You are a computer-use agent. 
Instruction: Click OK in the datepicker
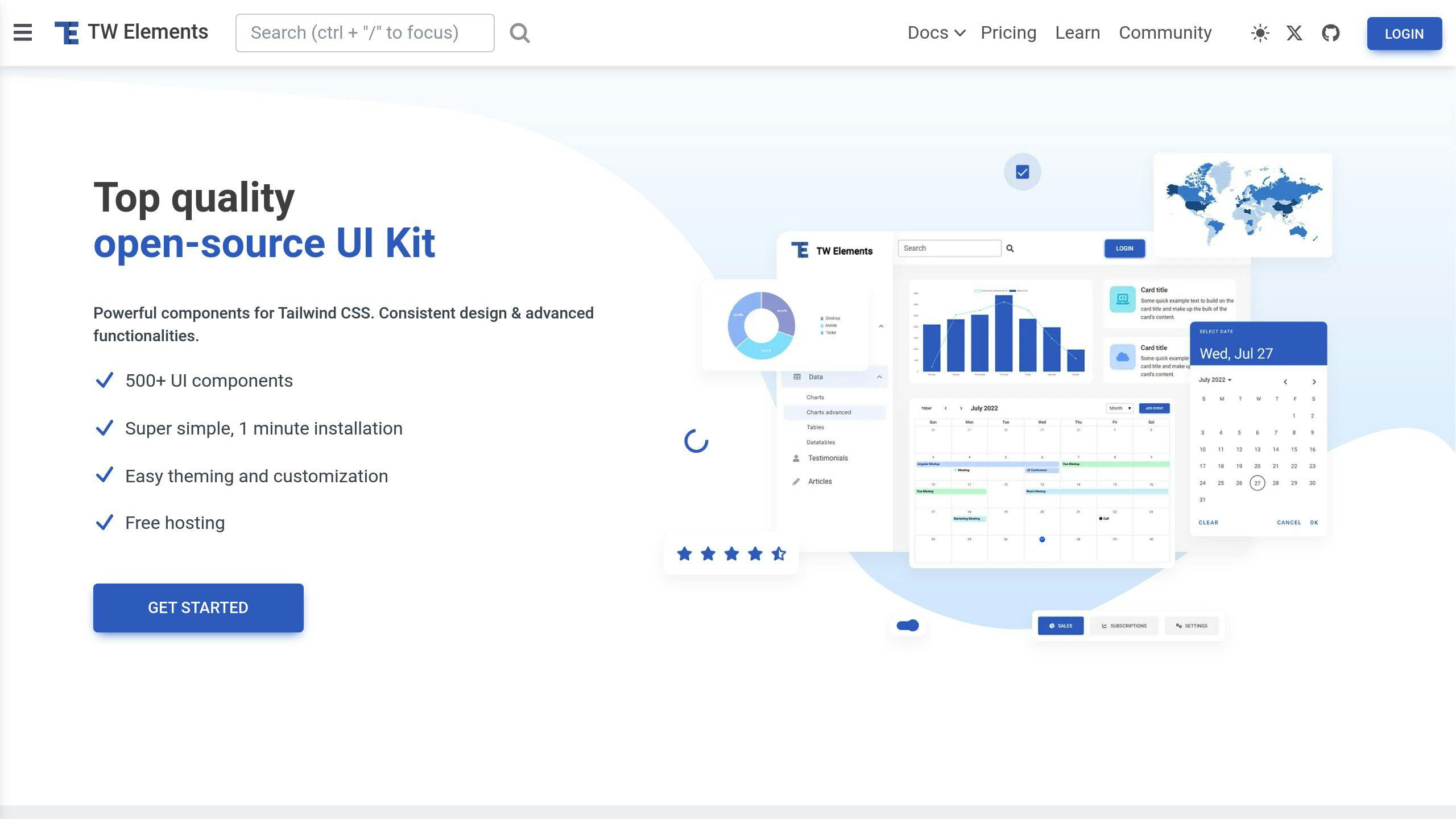coord(1314,523)
